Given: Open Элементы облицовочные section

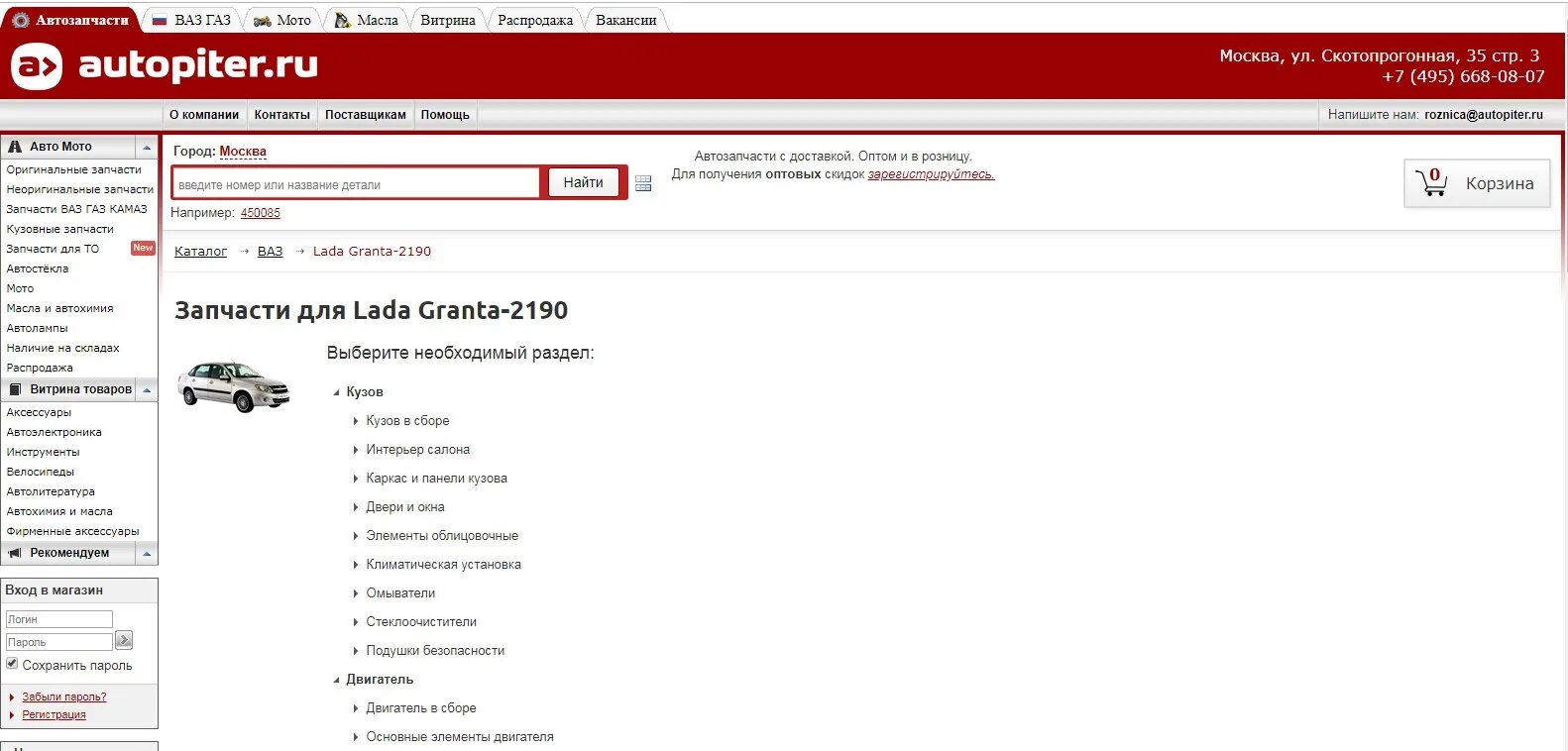Looking at the screenshot, I should [x=442, y=536].
